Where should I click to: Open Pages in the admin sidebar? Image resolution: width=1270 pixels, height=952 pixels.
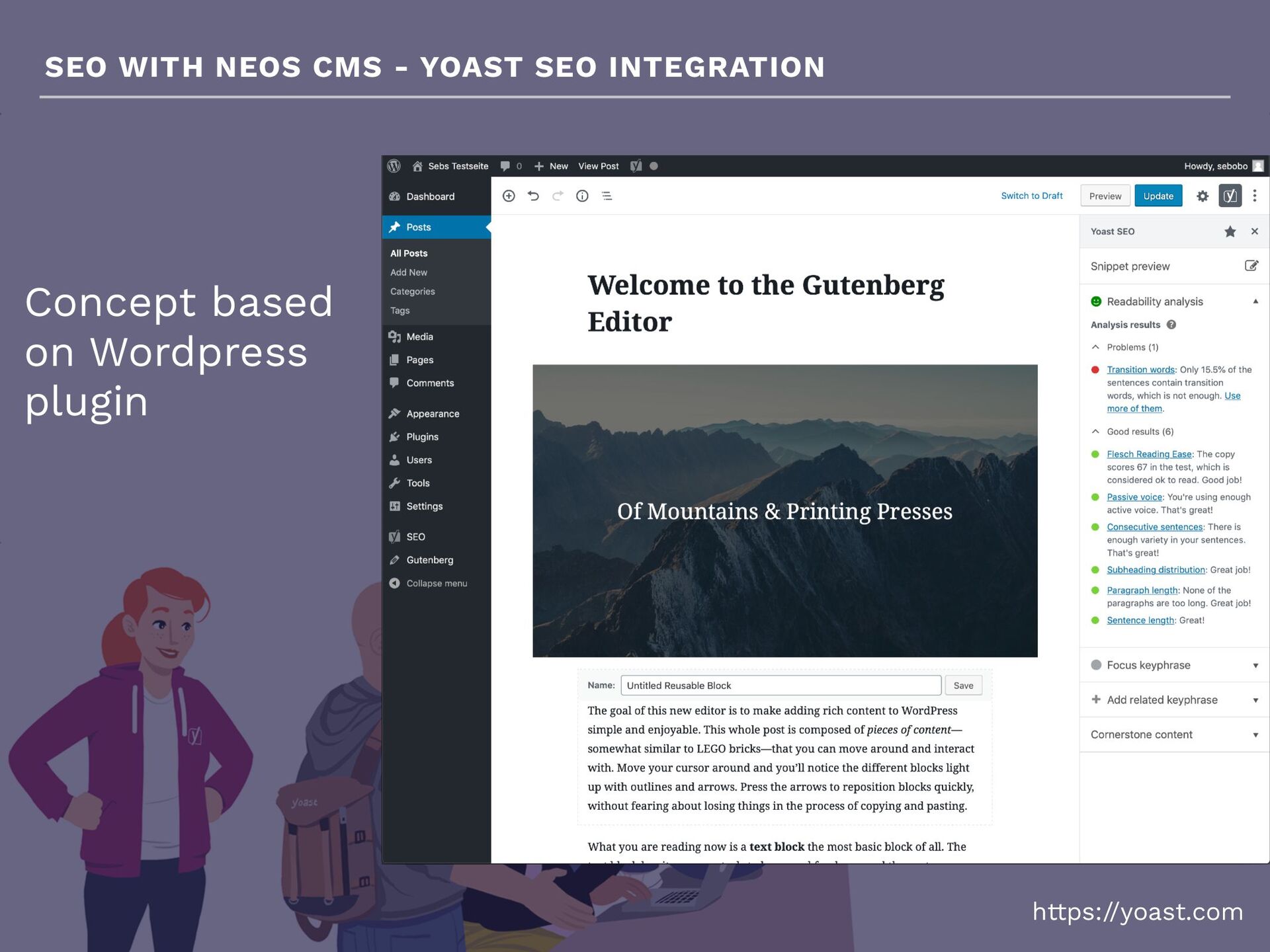pos(437,360)
